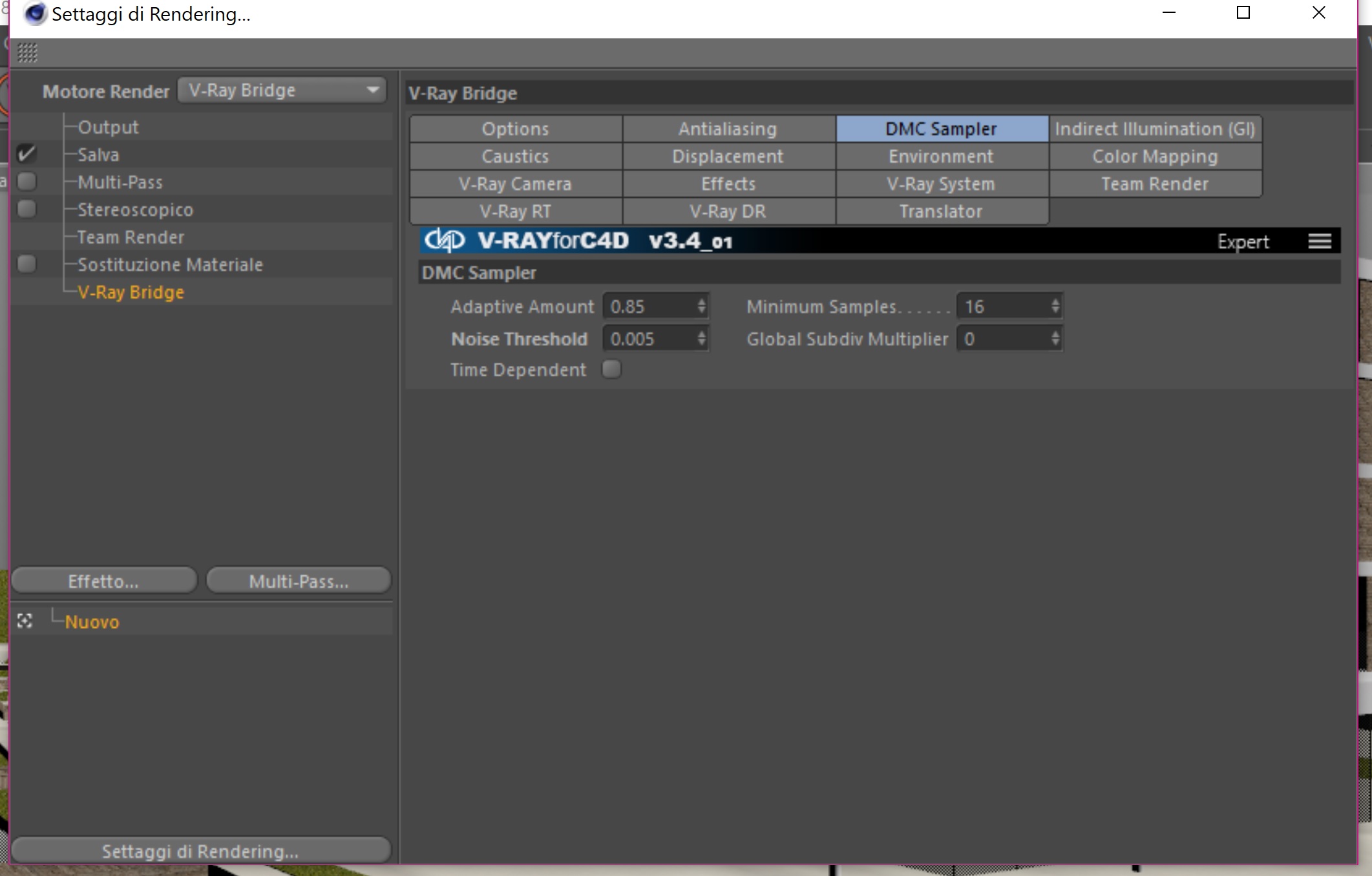Viewport: 1372px width, 876px height.
Task: Select Output in the settings tree
Action: point(108,127)
